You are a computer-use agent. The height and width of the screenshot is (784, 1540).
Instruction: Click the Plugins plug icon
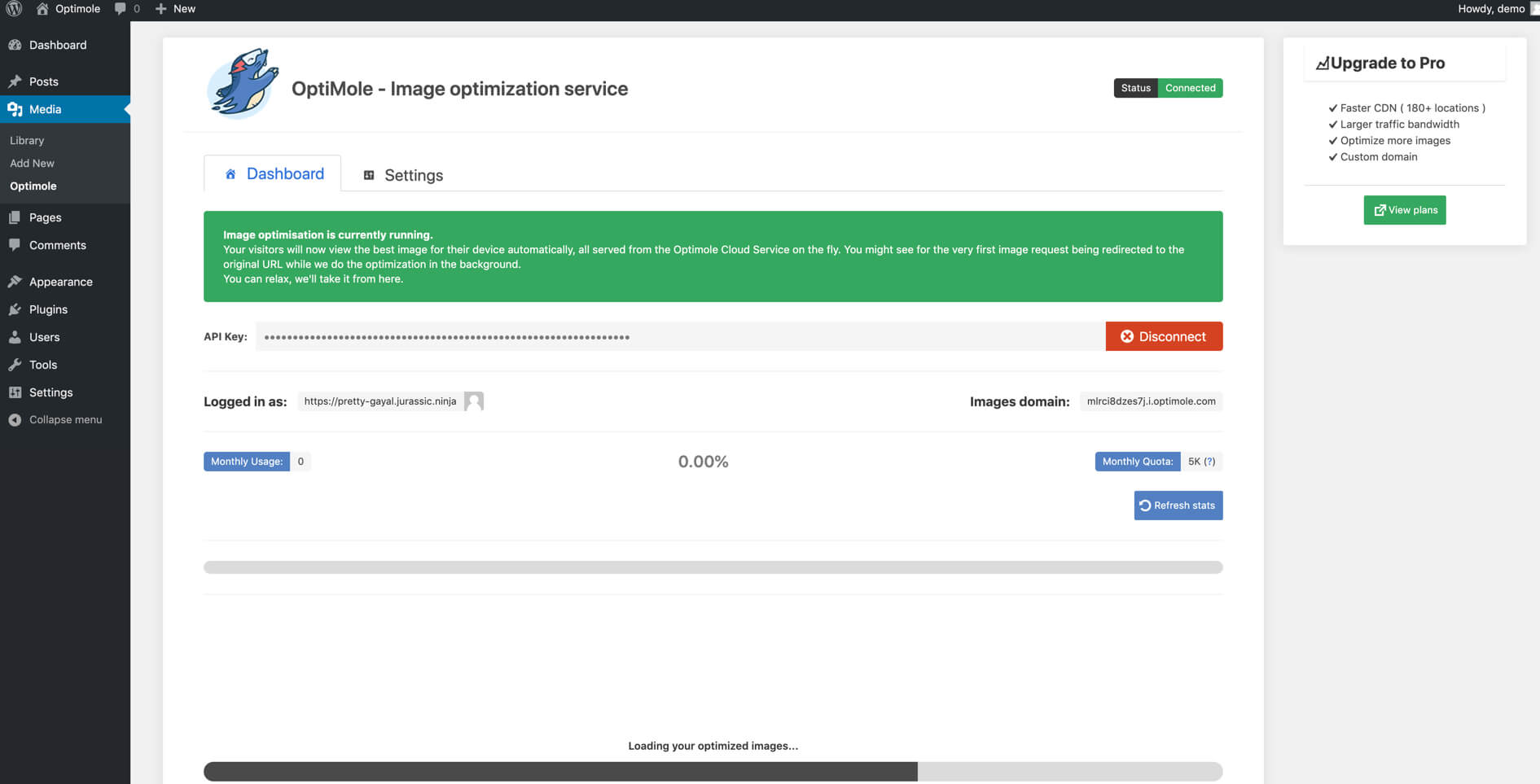15,309
